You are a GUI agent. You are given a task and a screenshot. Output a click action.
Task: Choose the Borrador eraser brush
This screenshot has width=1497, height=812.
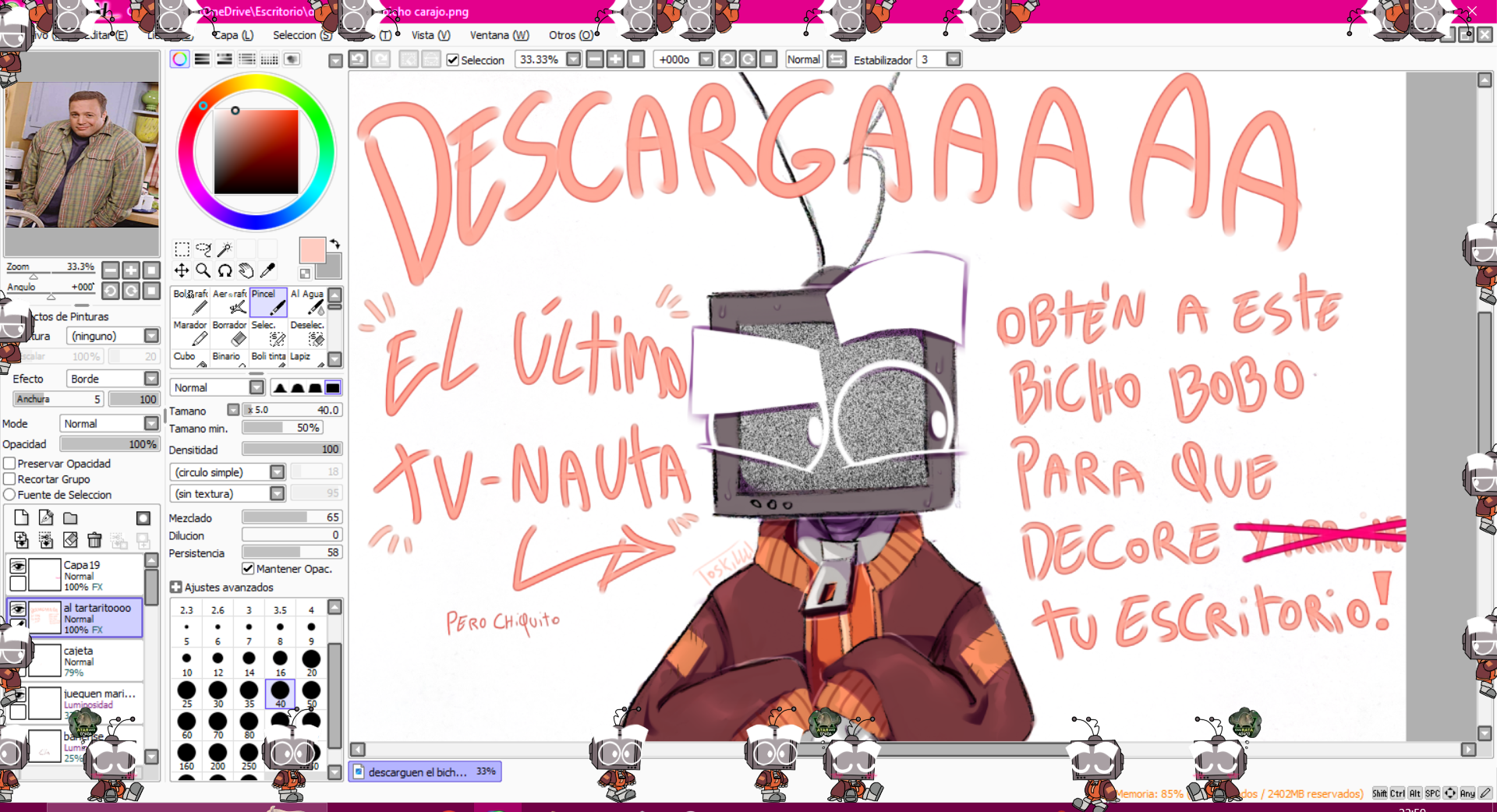click(x=230, y=333)
